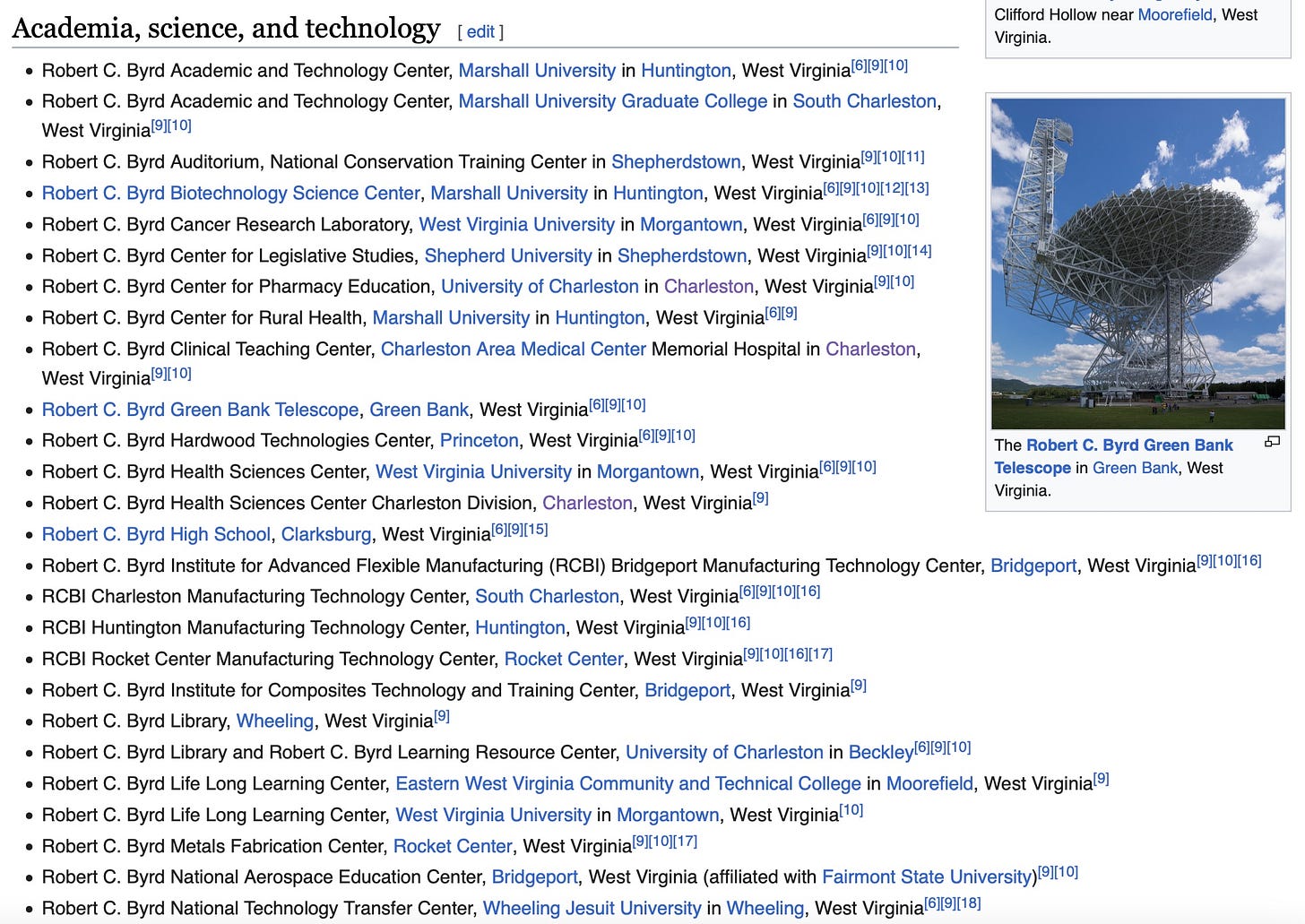
Task: Click Green Bank link in the image caption
Action: pos(1136,468)
